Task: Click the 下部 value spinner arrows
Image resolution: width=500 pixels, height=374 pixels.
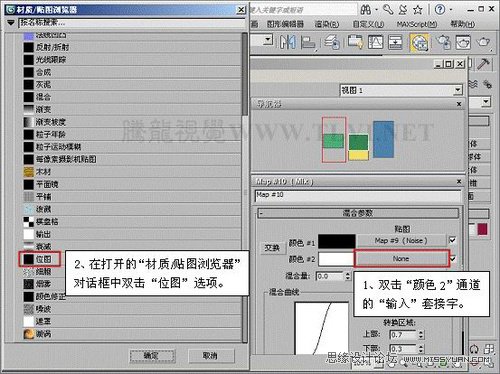Action: click(421, 349)
